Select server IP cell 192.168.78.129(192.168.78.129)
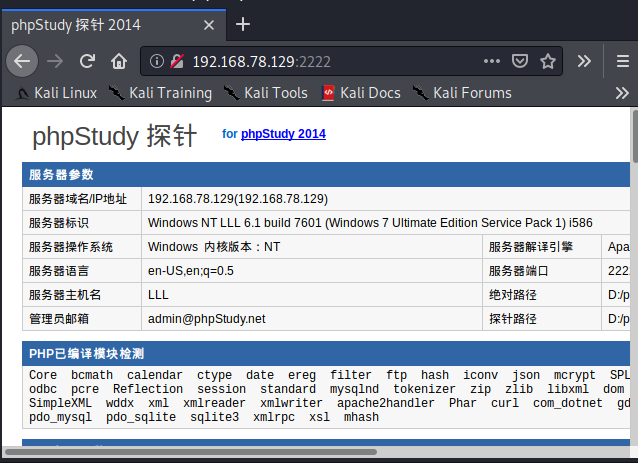Screen dimensions: 638x463 coord(238,199)
